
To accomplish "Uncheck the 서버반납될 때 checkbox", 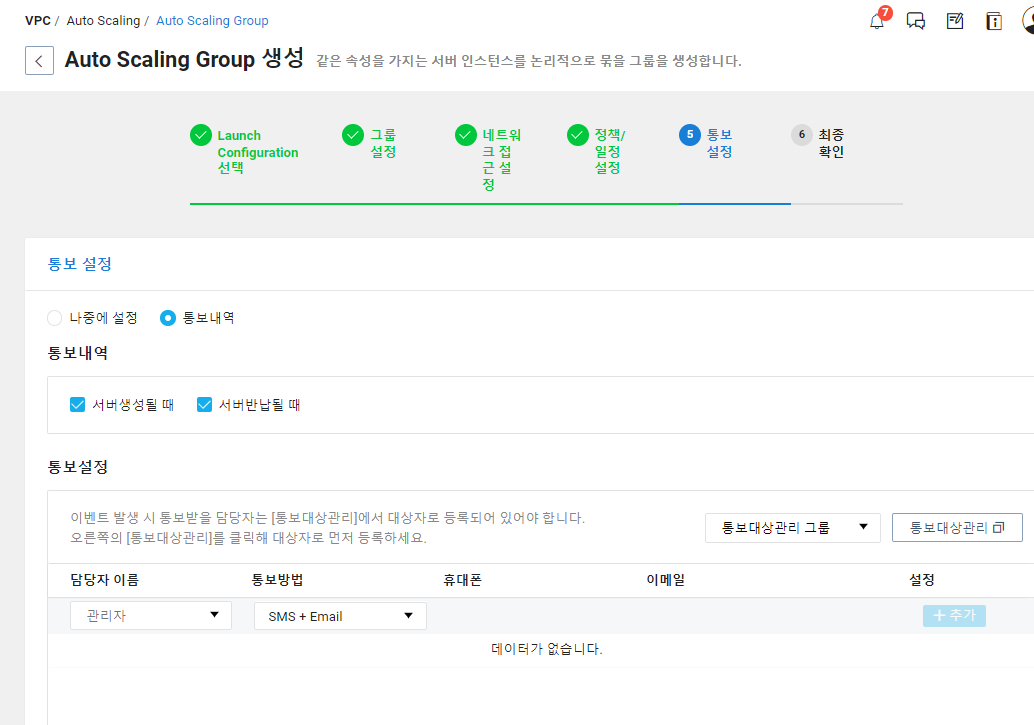I will click(x=204, y=404).
